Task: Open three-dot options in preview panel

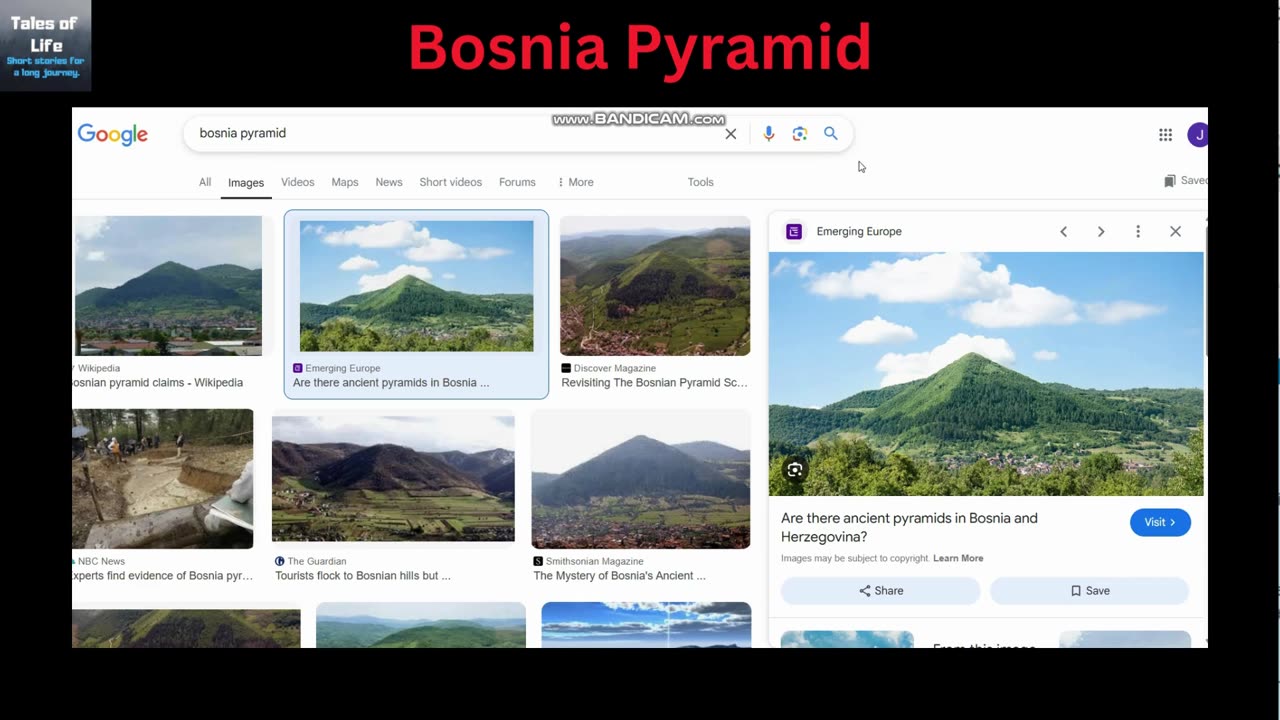Action: pyautogui.click(x=1138, y=231)
